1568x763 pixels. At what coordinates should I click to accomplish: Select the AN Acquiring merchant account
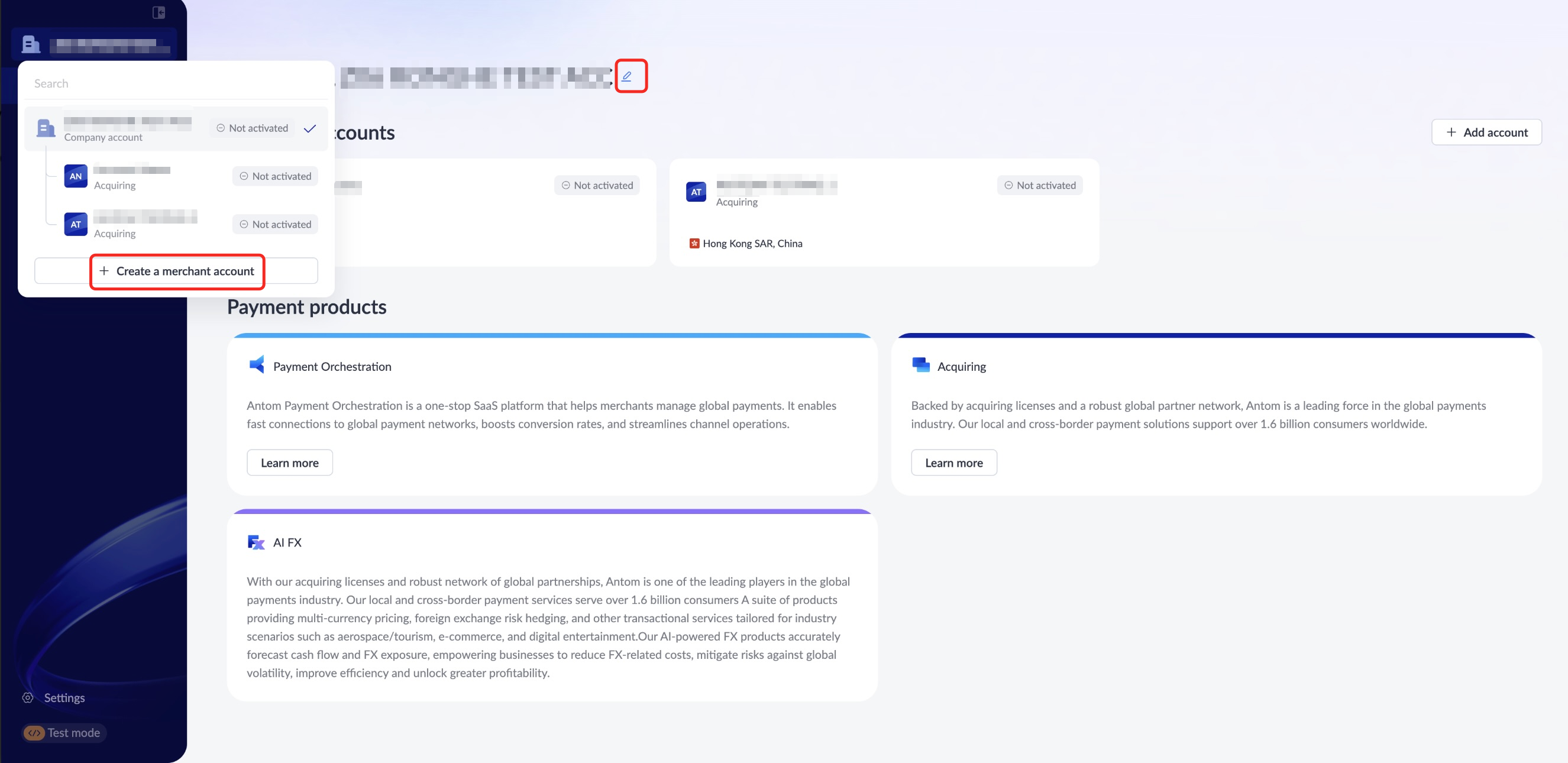click(190, 176)
